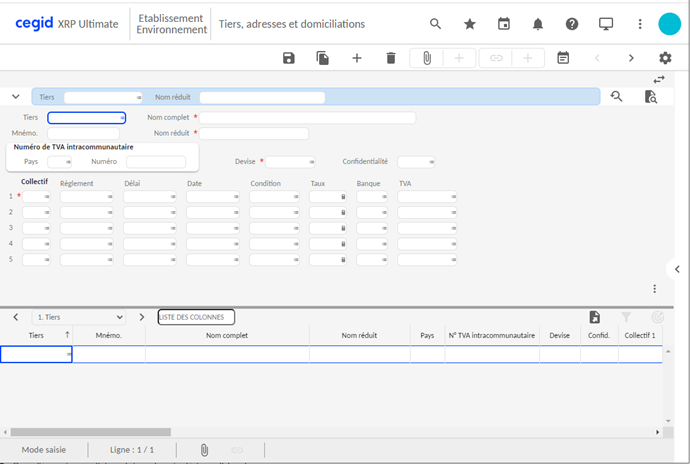The height and width of the screenshot is (464, 690).
Task: Click the save (floppy disk) icon
Action: 289,58
